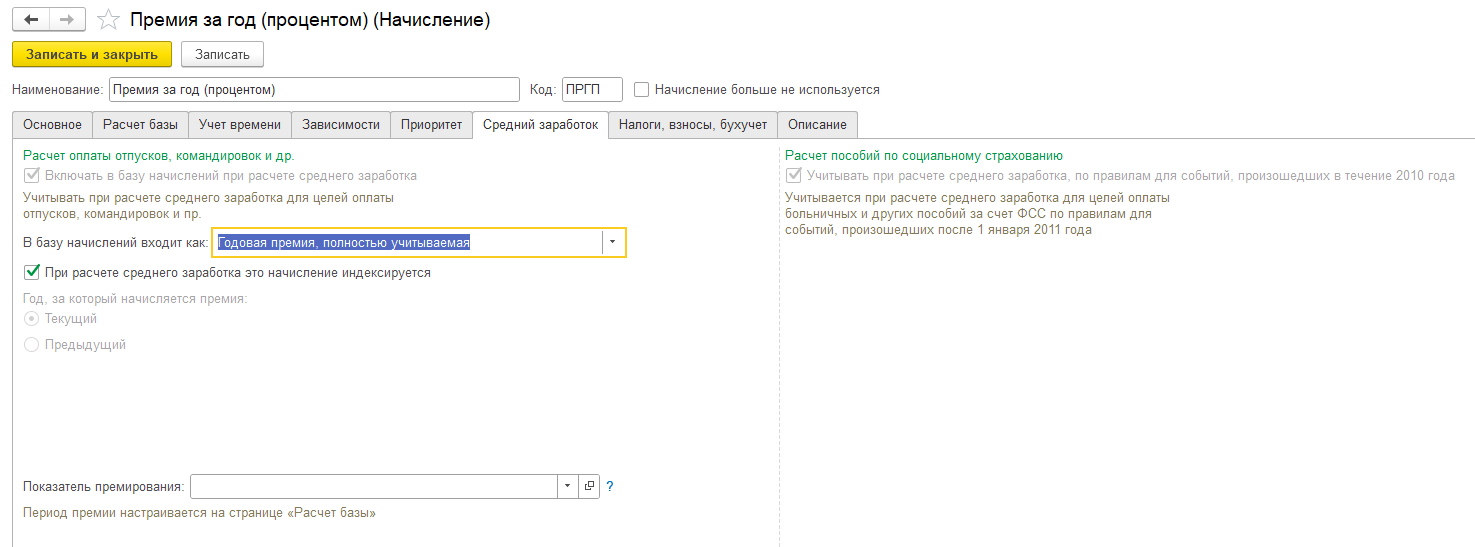Image resolution: width=1475 pixels, height=547 pixels.
Task: Add form to favorites with star icon
Action: pyautogui.click(x=108, y=20)
